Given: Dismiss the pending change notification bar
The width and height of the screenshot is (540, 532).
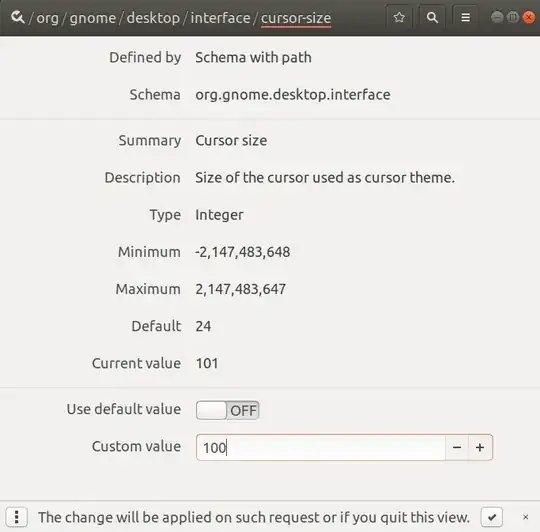Looking at the screenshot, I should [526, 517].
